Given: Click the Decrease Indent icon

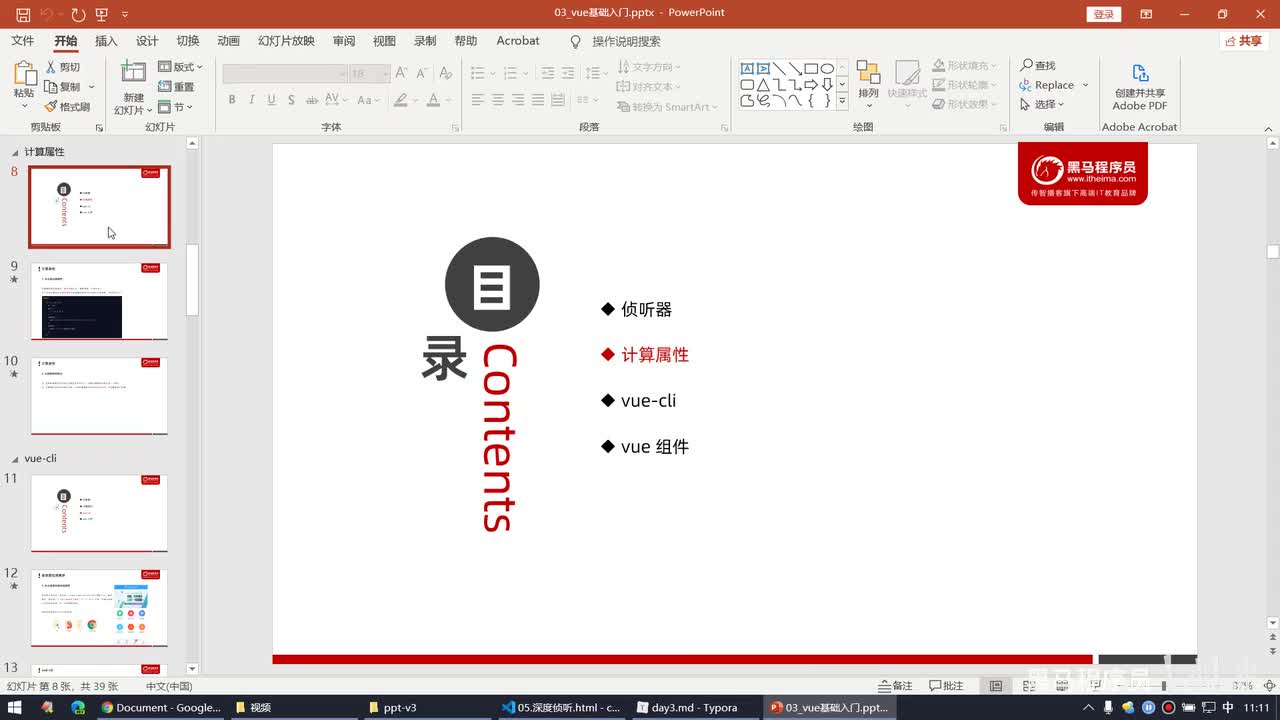Looking at the screenshot, I should point(546,73).
